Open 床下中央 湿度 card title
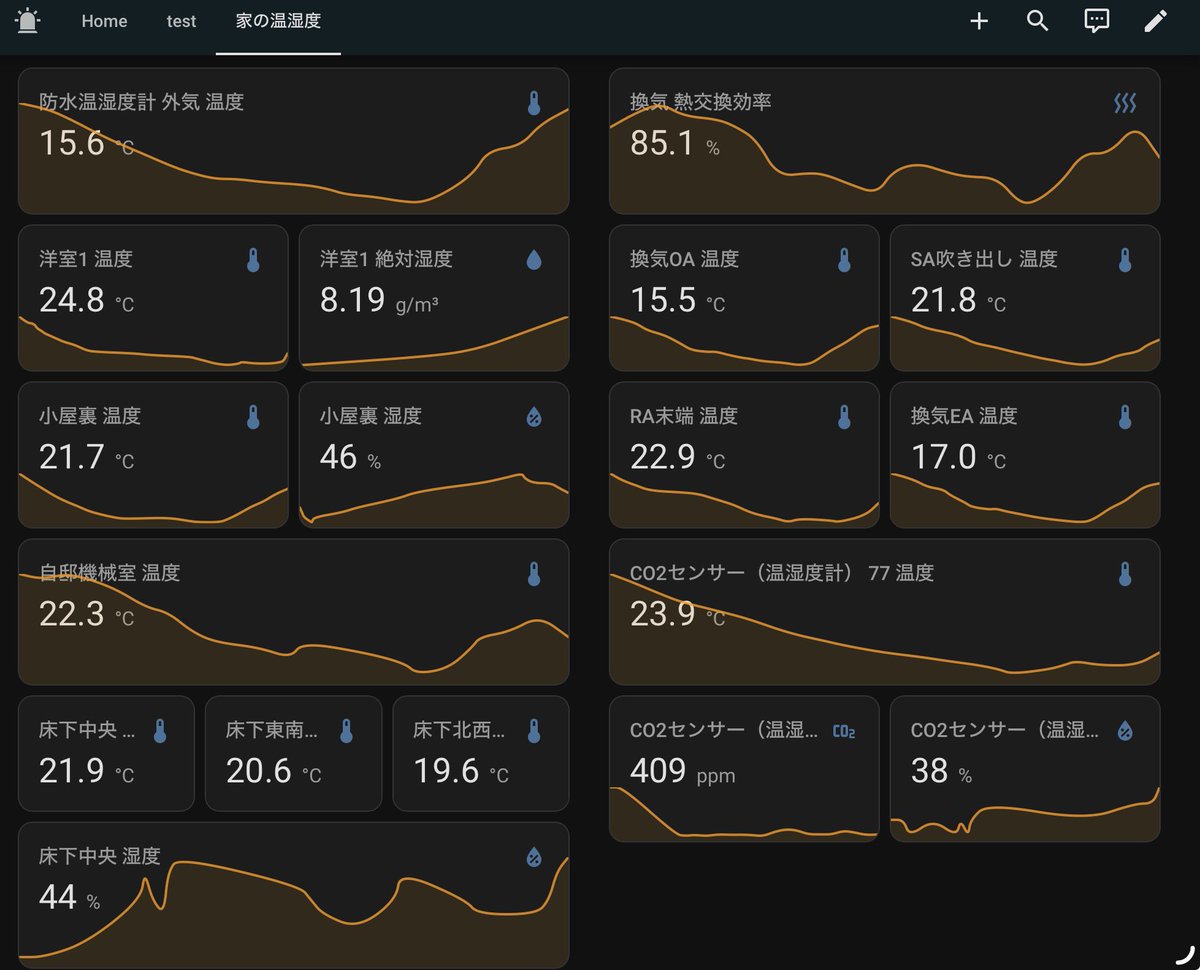 click(100, 856)
